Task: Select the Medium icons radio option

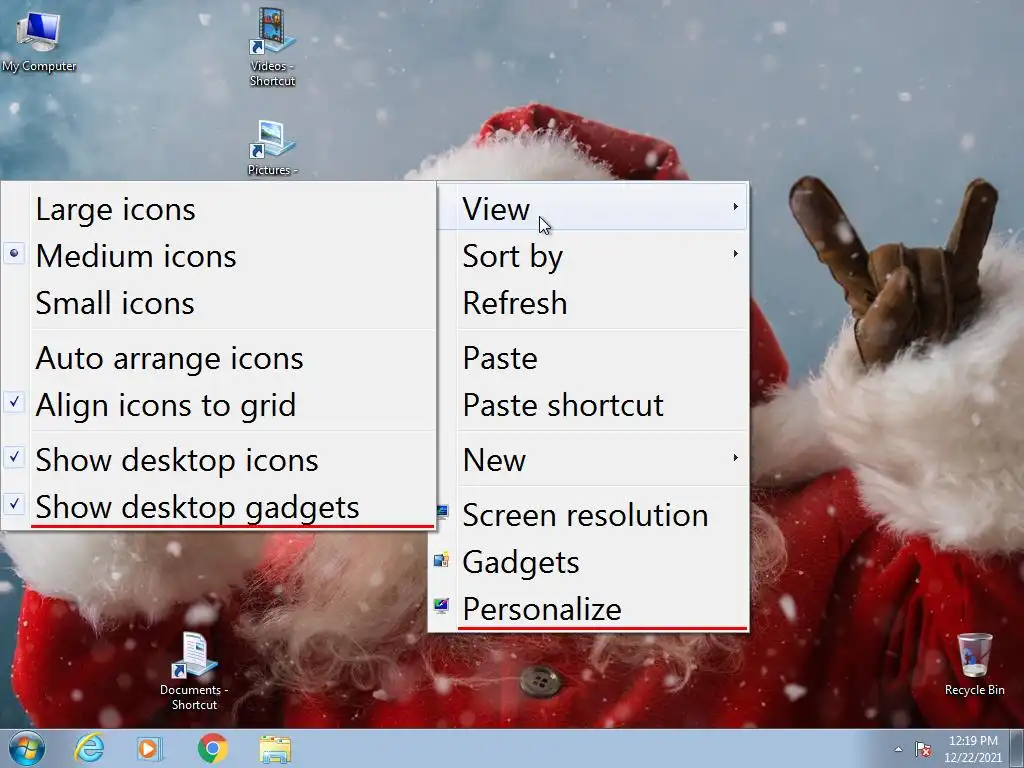Action: tap(219, 256)
